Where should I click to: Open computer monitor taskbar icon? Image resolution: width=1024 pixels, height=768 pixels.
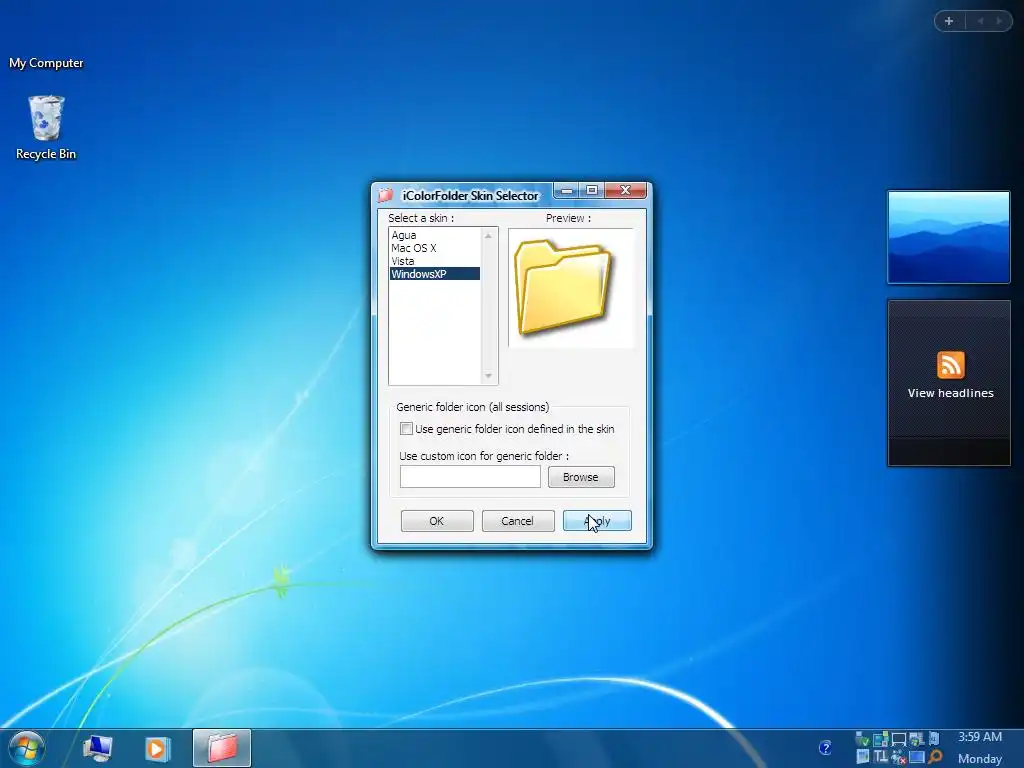coord(98,748)
